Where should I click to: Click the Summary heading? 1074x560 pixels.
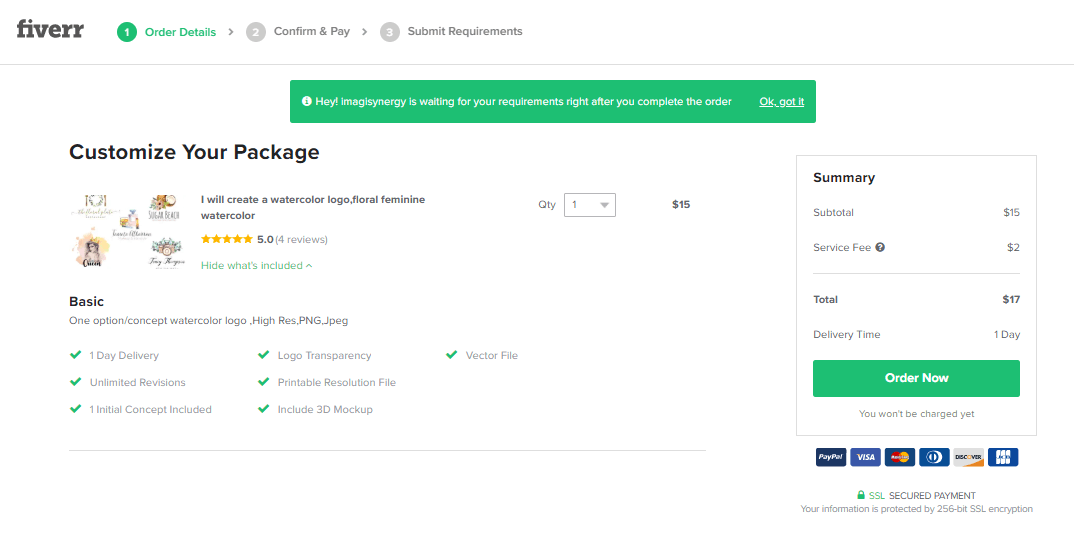(x=844, y=177)
